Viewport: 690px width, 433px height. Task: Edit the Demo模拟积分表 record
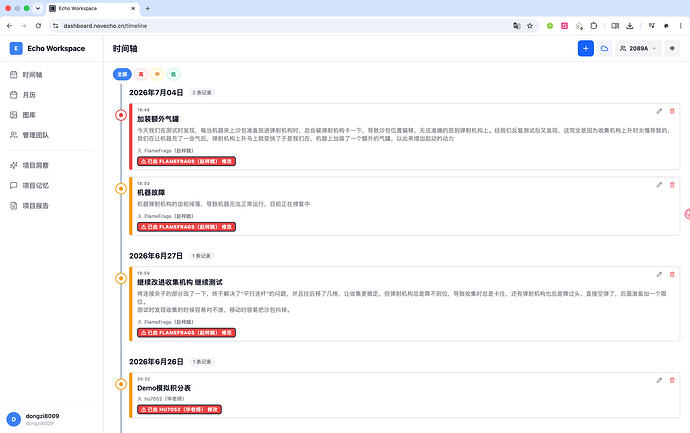[x=659, y=380]
